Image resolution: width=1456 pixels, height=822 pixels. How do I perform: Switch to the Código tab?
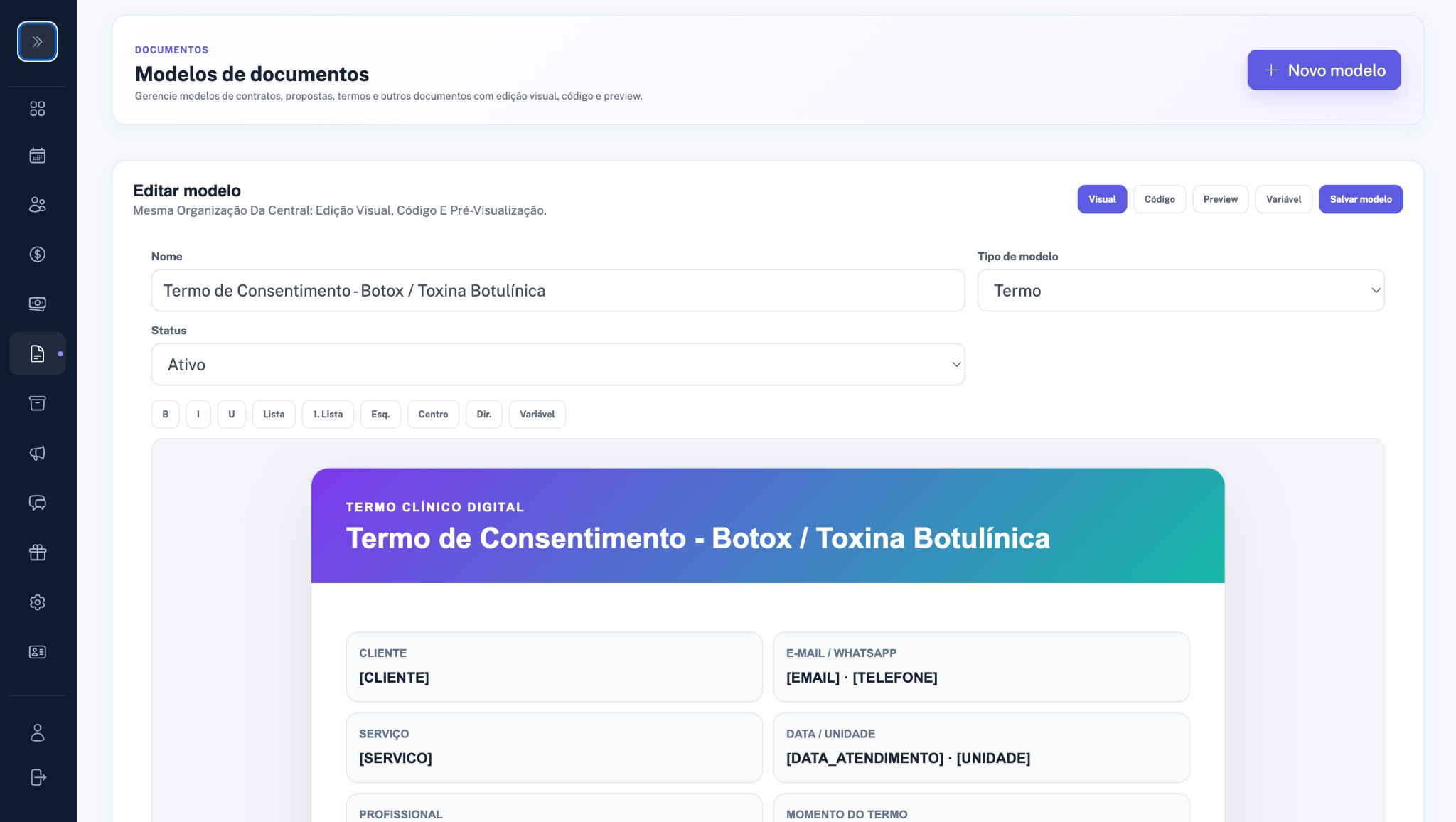click(1160, 199)
